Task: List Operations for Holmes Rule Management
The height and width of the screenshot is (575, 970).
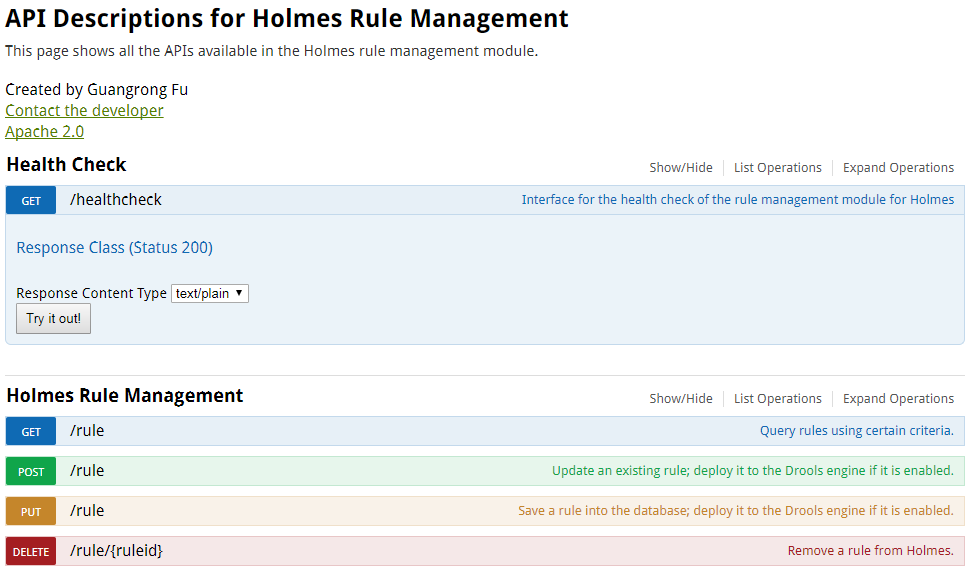Action: tap(778, 399)
